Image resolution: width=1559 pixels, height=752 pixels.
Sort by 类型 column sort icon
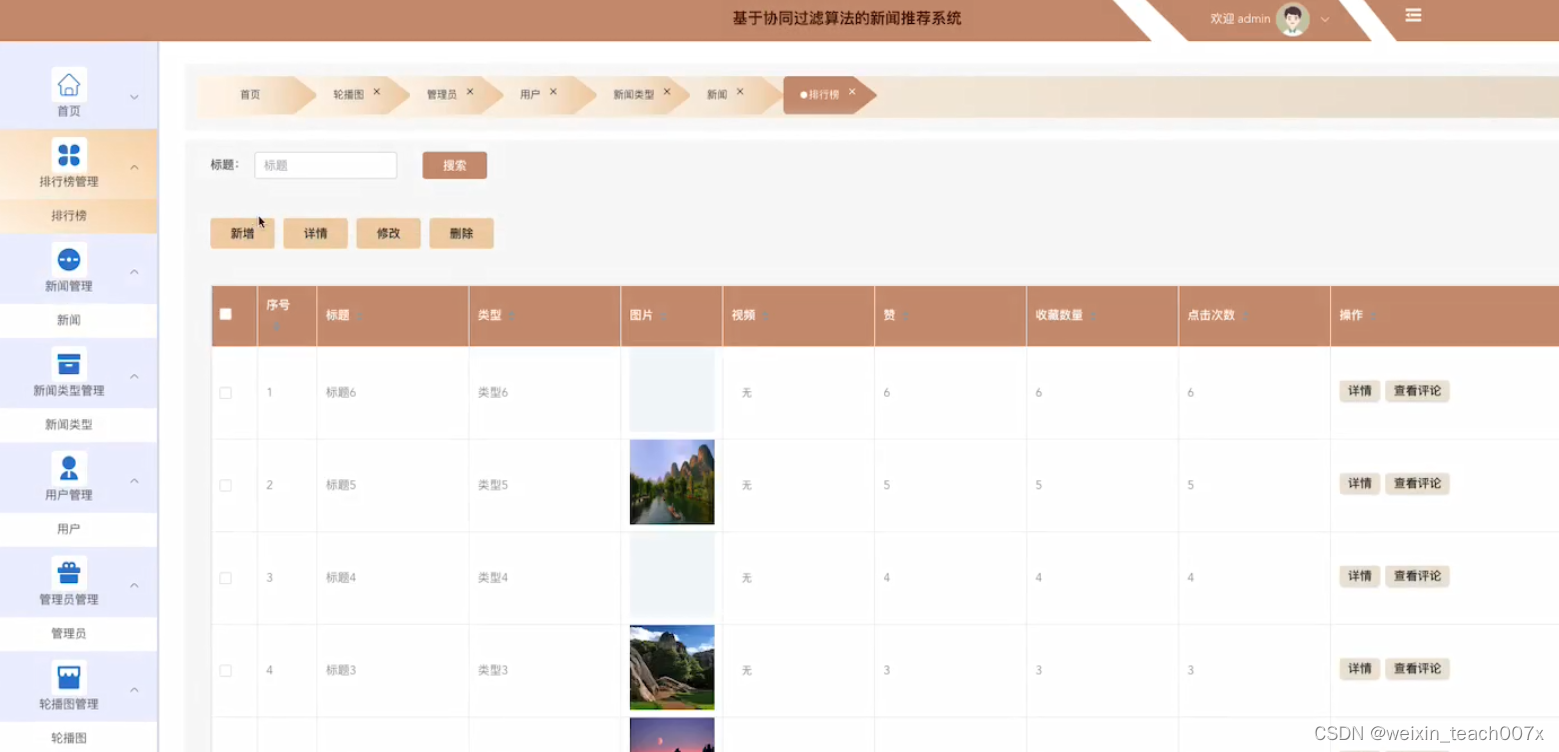[511, 315]
